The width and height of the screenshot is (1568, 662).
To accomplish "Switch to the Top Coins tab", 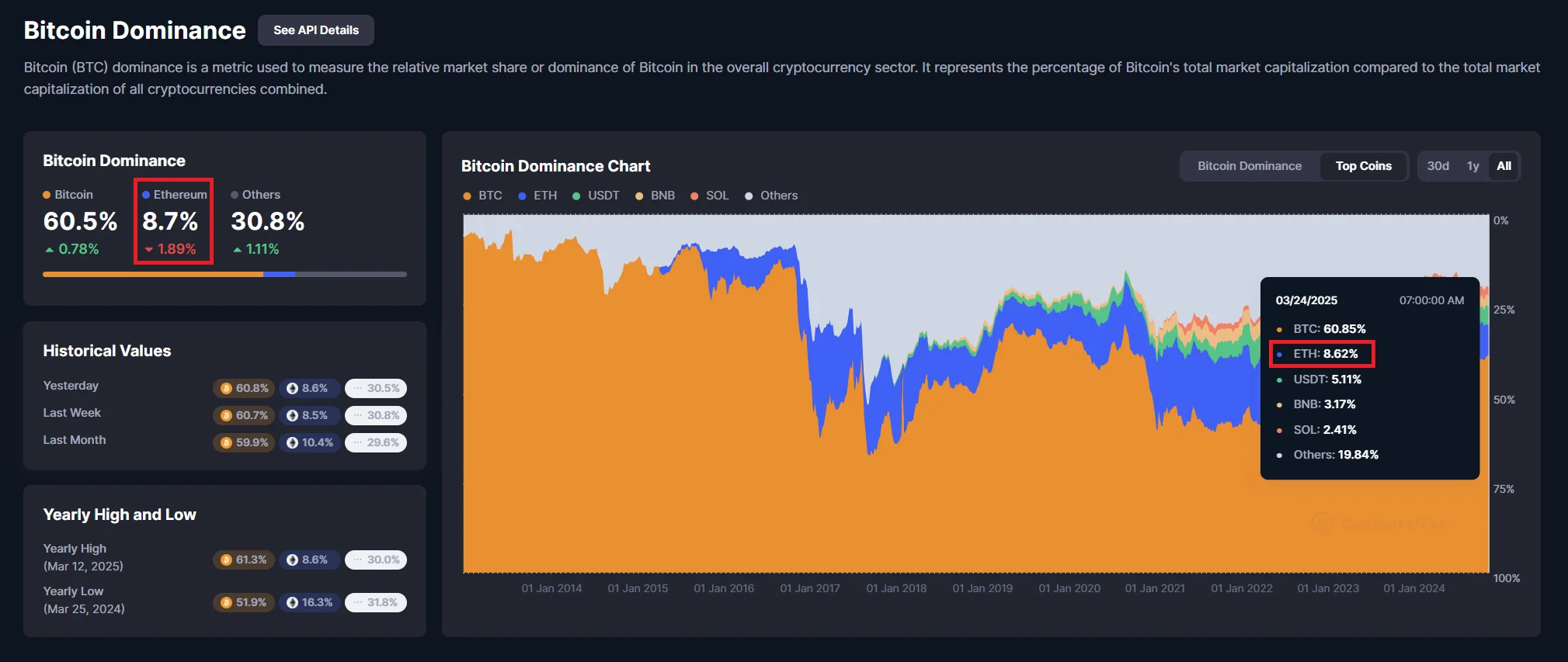I will point(1363,165).
